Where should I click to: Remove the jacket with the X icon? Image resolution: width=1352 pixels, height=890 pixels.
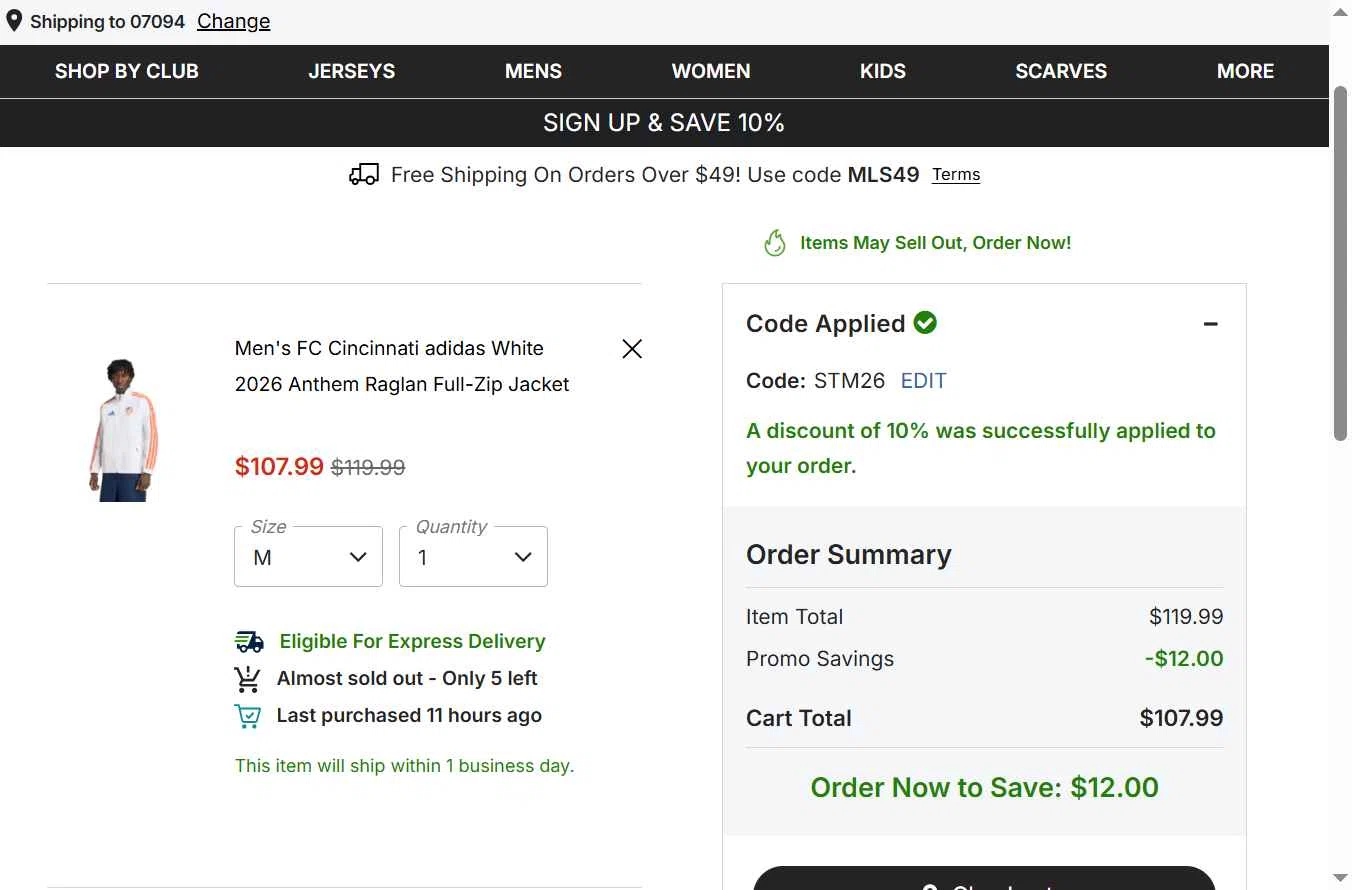tap(632, 348)
